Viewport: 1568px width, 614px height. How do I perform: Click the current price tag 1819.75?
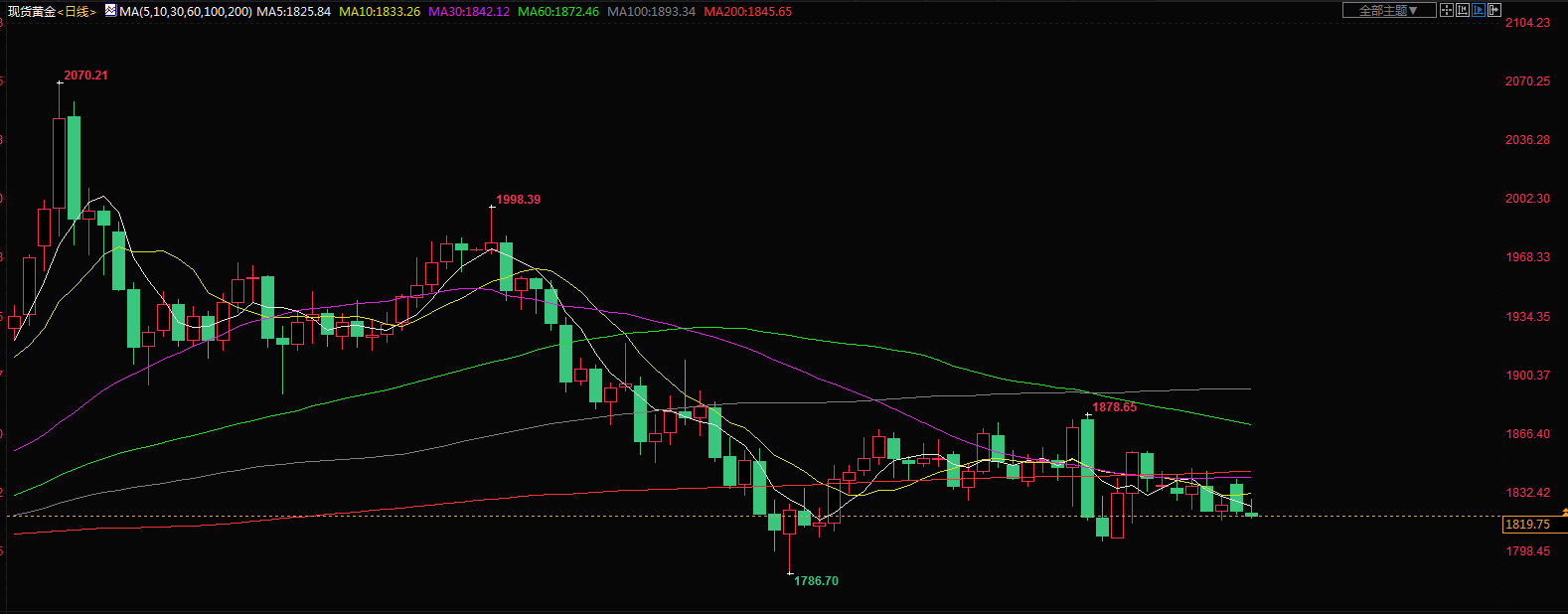click(1527, 525)
